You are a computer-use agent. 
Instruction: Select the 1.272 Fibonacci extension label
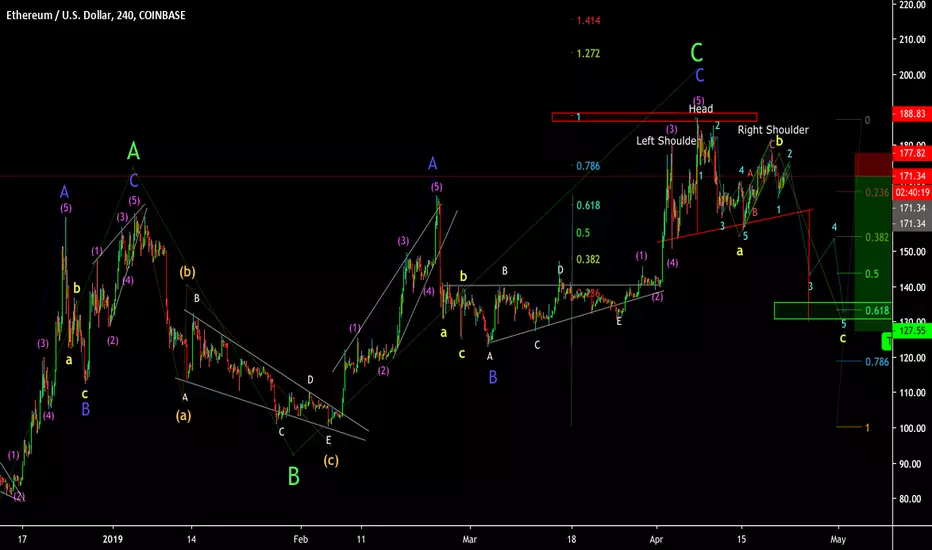(x=588, y=54)
